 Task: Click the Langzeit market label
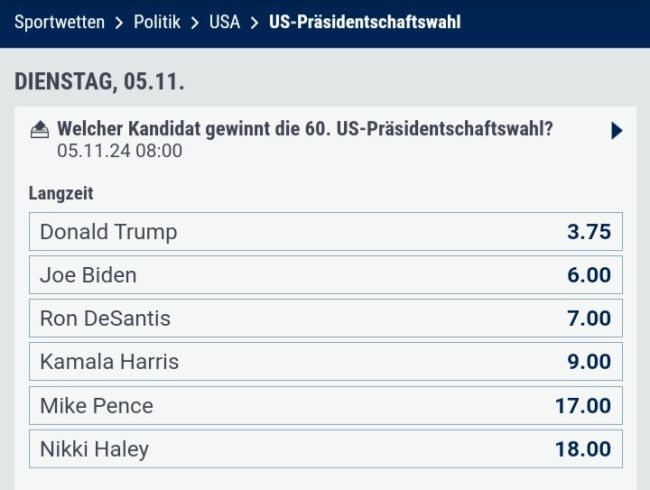coord(60,194)
